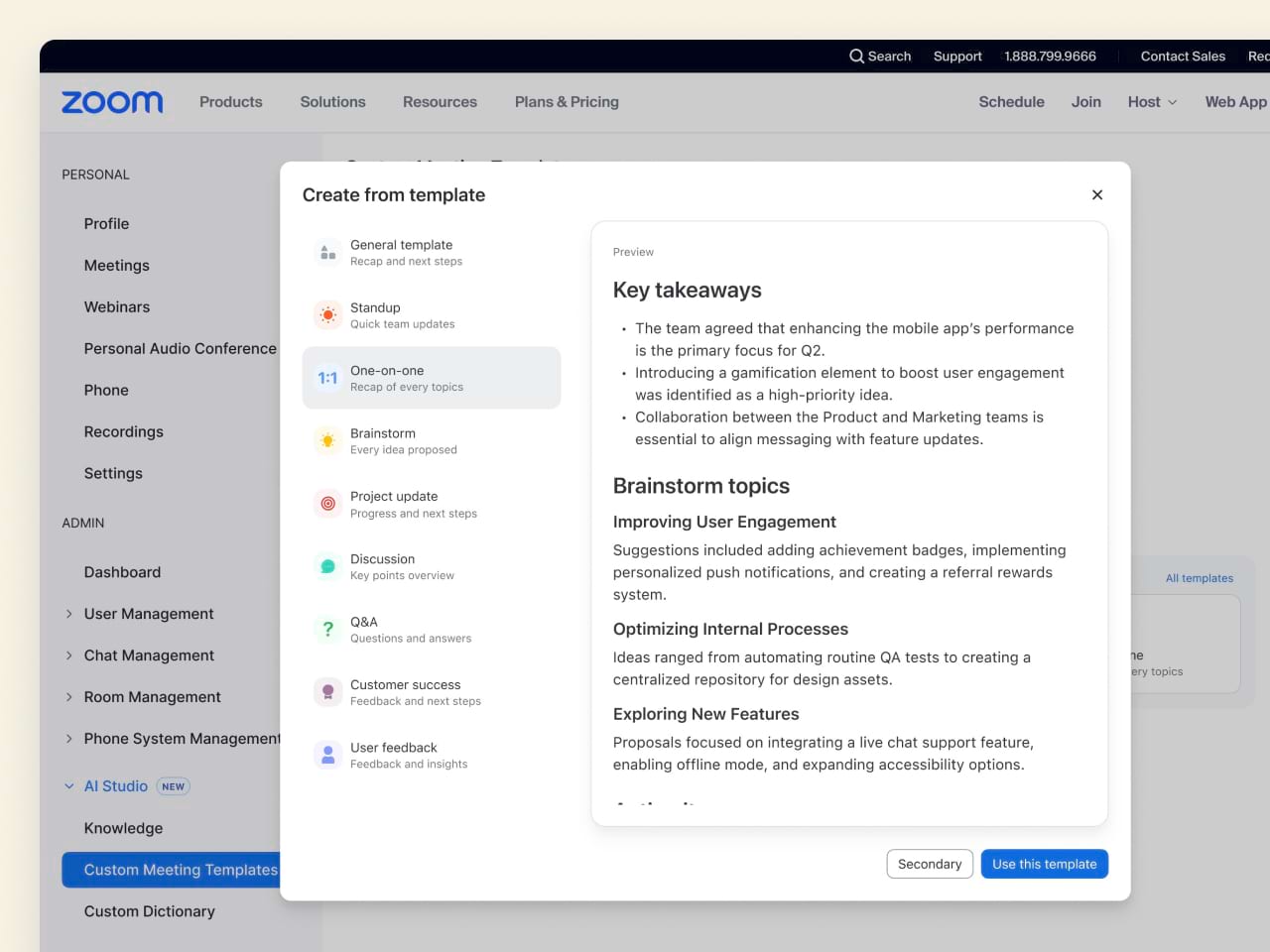Open Plans & Pricing in navigation
Viewport: 1270px width, 952px height.
(567, 102)
